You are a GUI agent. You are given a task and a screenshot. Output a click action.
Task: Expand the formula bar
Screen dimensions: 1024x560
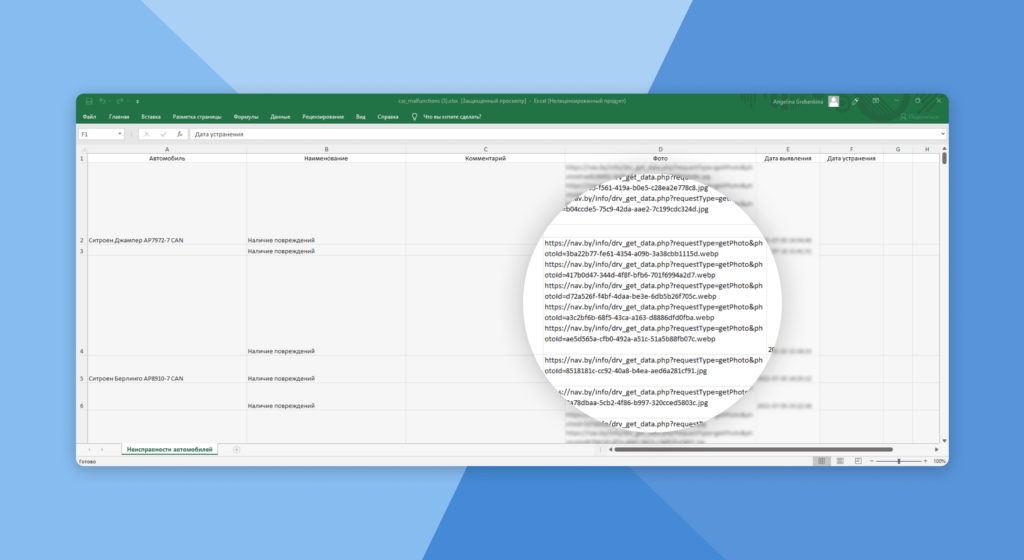pyautogui.click(x=942, y=134)
